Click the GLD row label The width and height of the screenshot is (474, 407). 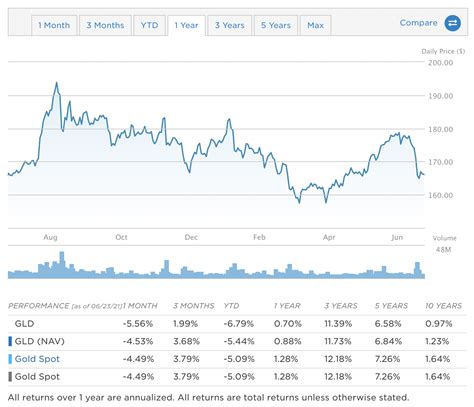click(x=24, y=324)
